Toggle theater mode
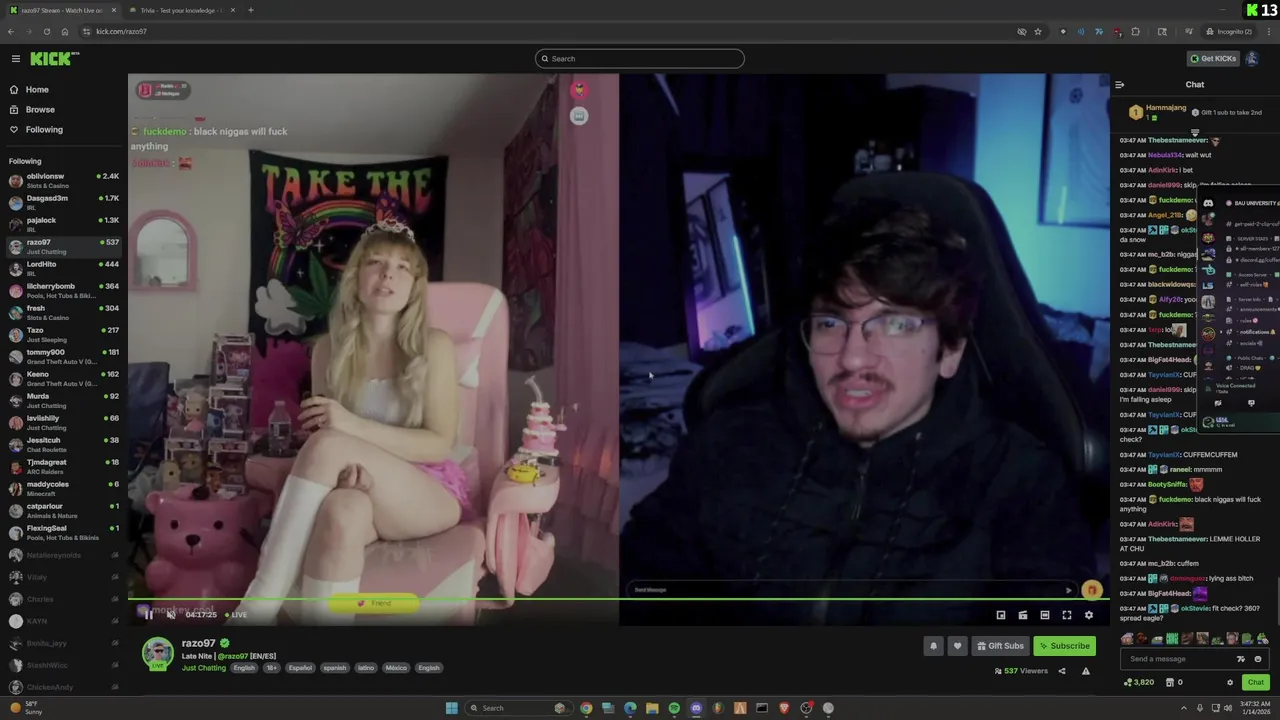 [1045, 616]
